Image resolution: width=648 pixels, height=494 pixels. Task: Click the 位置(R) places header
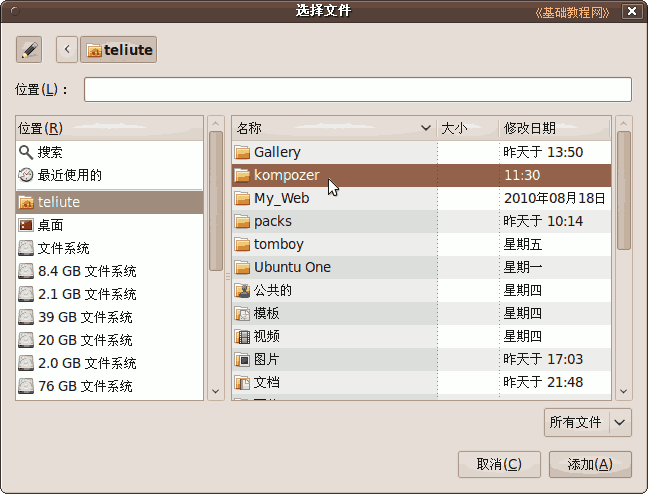coord(110,128)
